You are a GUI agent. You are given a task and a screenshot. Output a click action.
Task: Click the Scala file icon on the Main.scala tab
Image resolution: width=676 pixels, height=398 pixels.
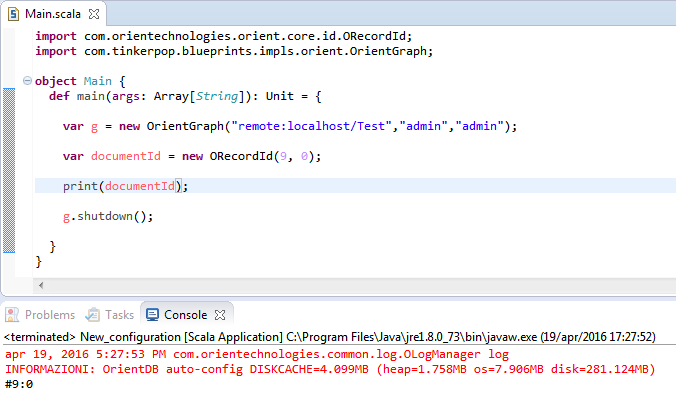[x=13, y=14]
